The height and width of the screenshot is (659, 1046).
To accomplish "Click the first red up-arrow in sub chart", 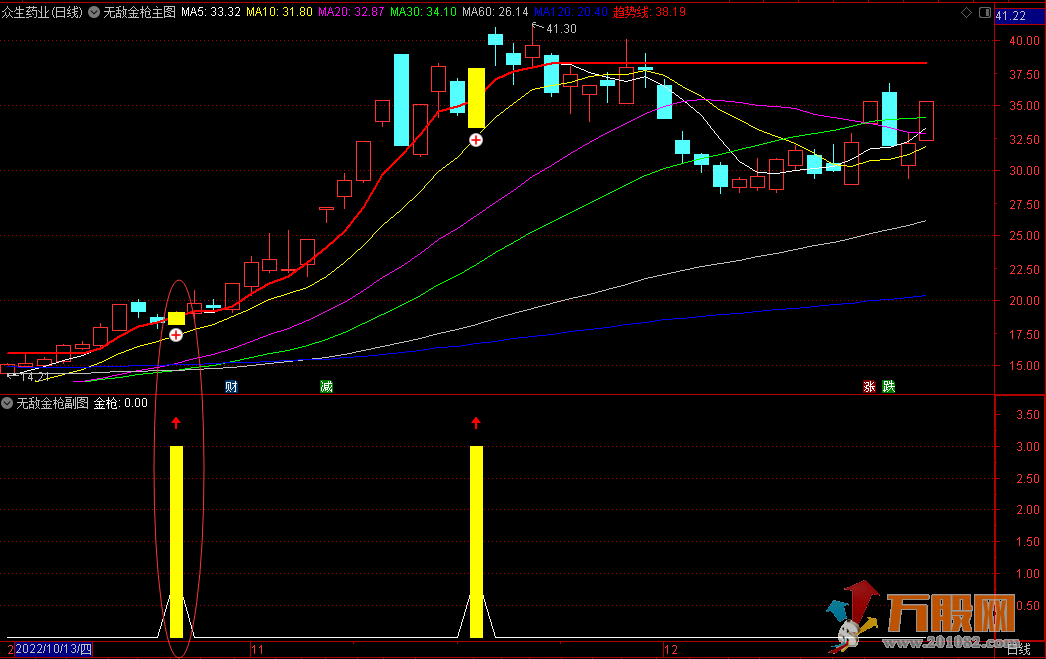I will 176,422.
